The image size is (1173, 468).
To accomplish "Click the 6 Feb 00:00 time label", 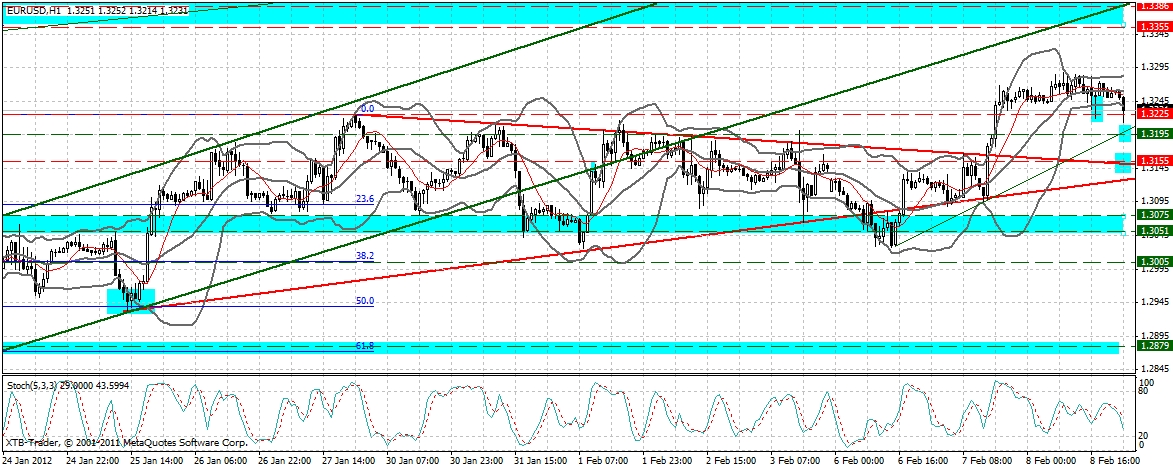I will pyautogui.click(x=860, y=461).
